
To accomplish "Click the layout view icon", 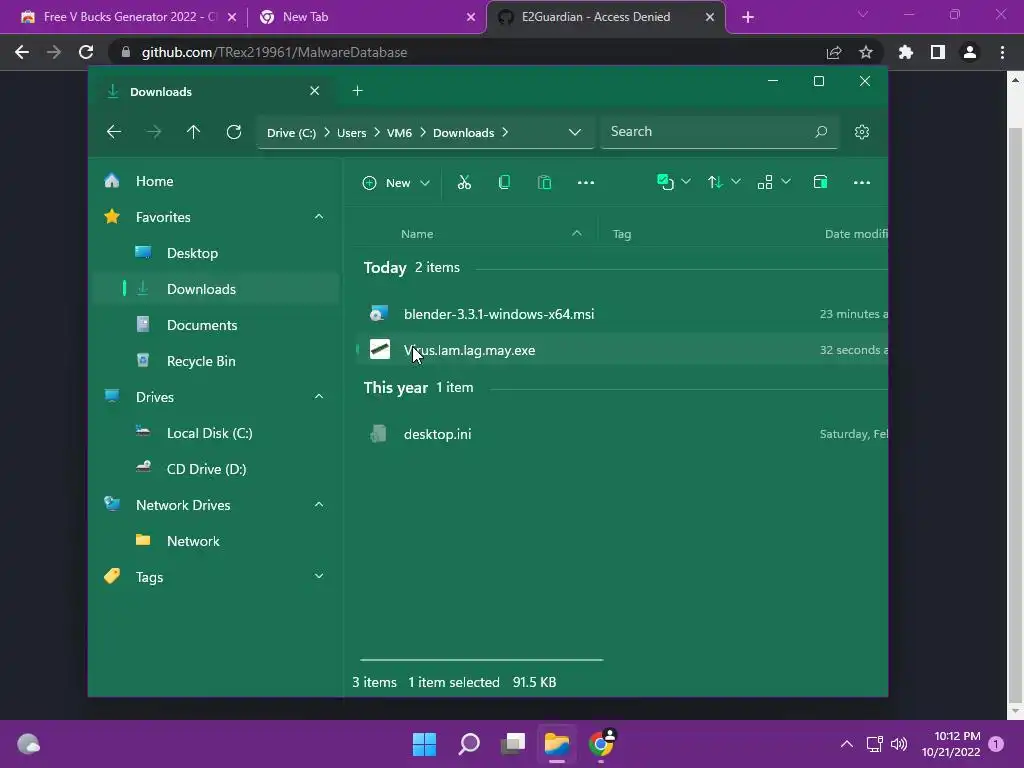I will [x=765, y=182].
